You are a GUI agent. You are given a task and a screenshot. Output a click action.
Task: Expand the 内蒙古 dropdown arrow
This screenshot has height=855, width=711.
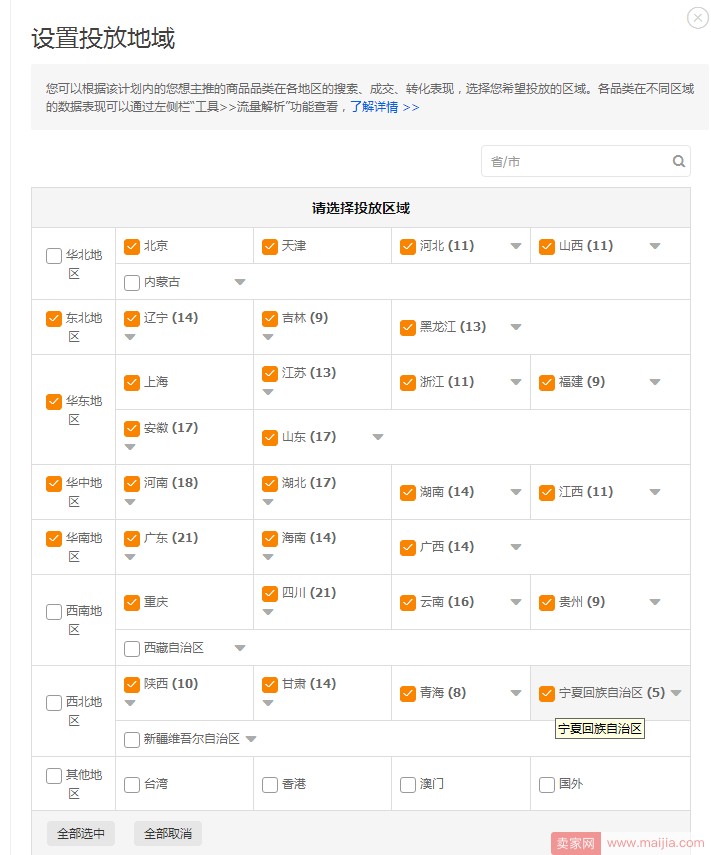tap(240, 282)
